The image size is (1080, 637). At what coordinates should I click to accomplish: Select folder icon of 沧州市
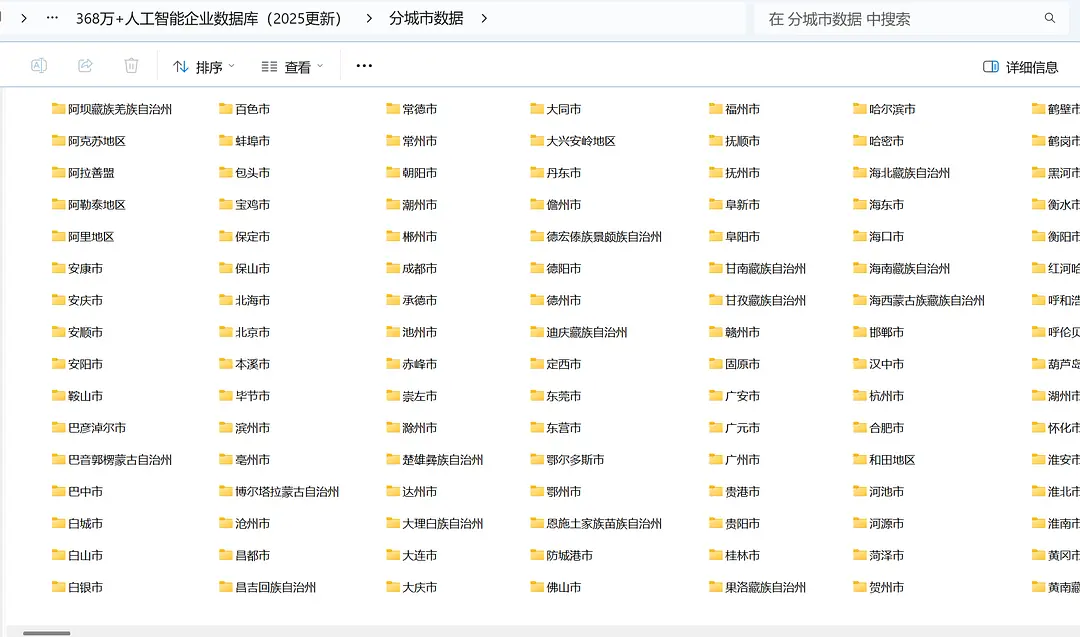click(x=226, y=523)
